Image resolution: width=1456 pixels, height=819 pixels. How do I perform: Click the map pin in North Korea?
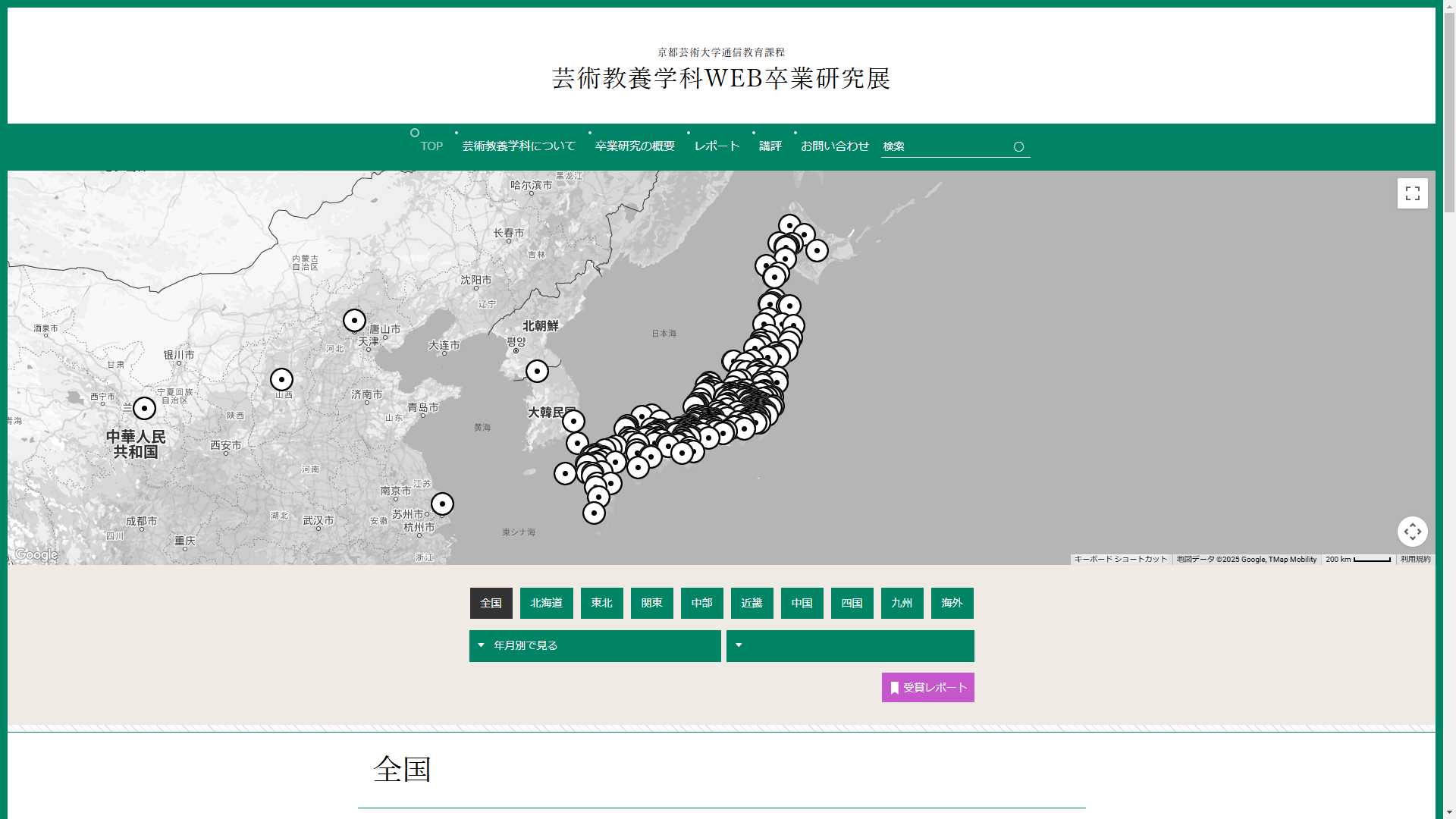click(x=537, y=372)
